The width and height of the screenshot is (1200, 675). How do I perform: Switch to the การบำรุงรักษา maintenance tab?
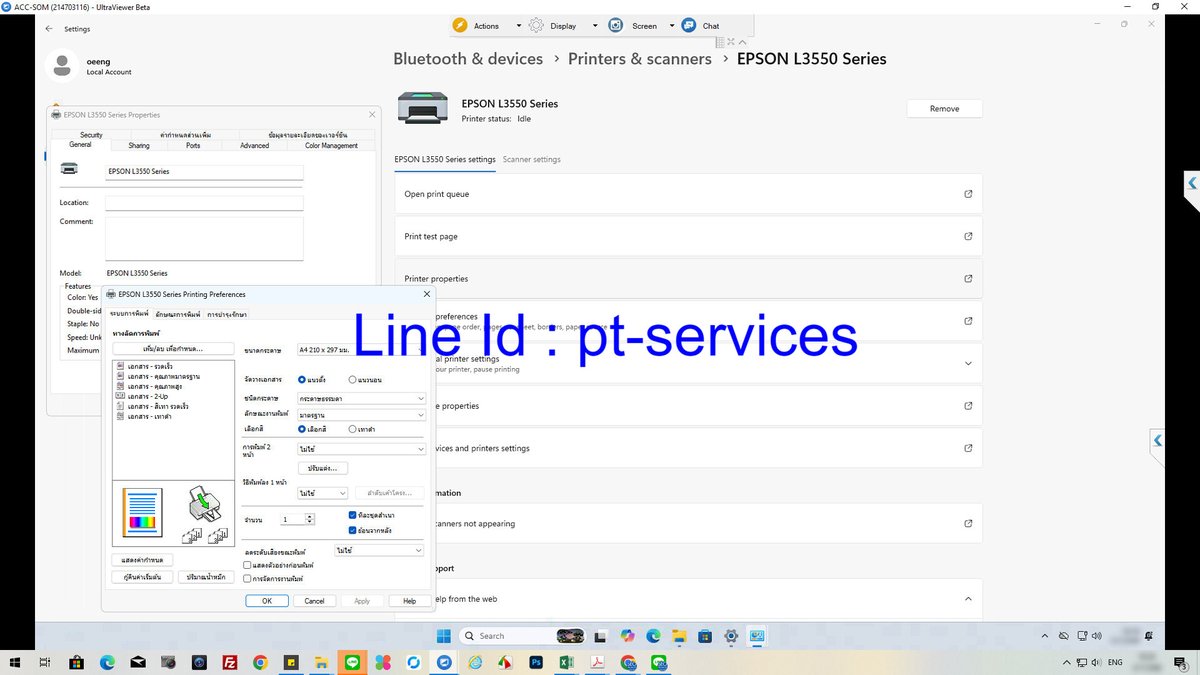pyautogui.click(x=227, y=314)
